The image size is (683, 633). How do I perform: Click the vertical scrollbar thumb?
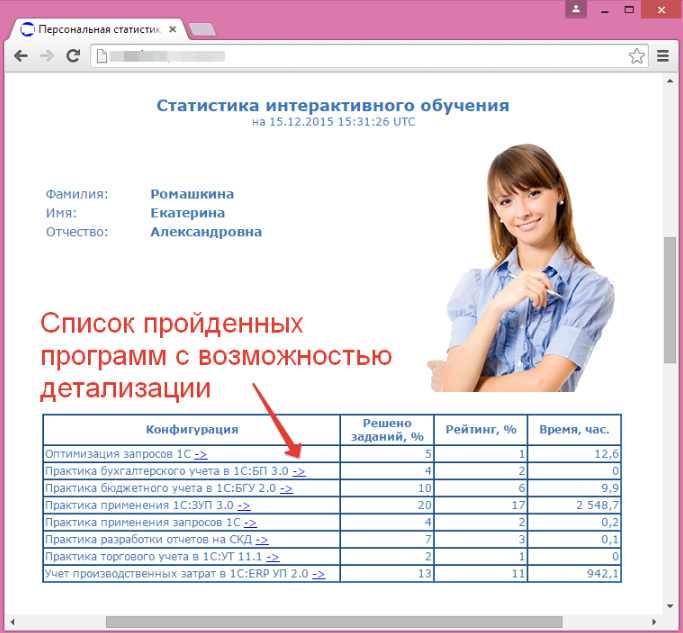tap(670, 300)
